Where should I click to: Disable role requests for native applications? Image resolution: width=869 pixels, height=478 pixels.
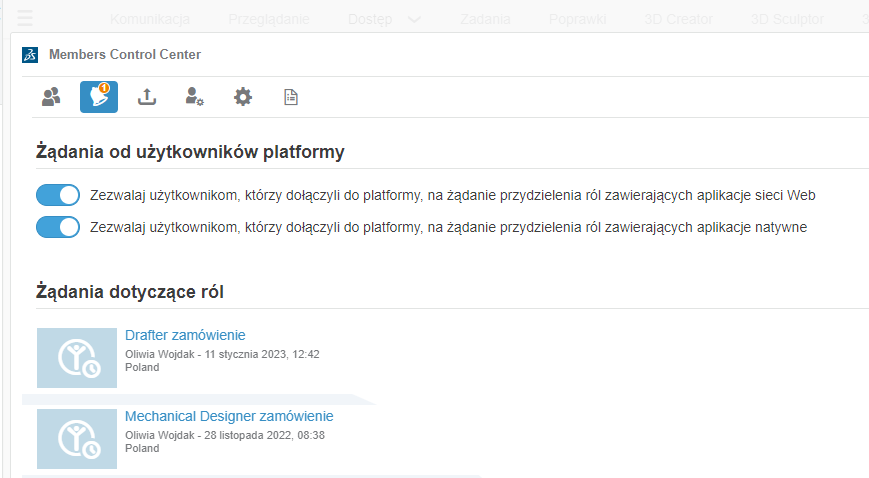[x=58, y=227]
